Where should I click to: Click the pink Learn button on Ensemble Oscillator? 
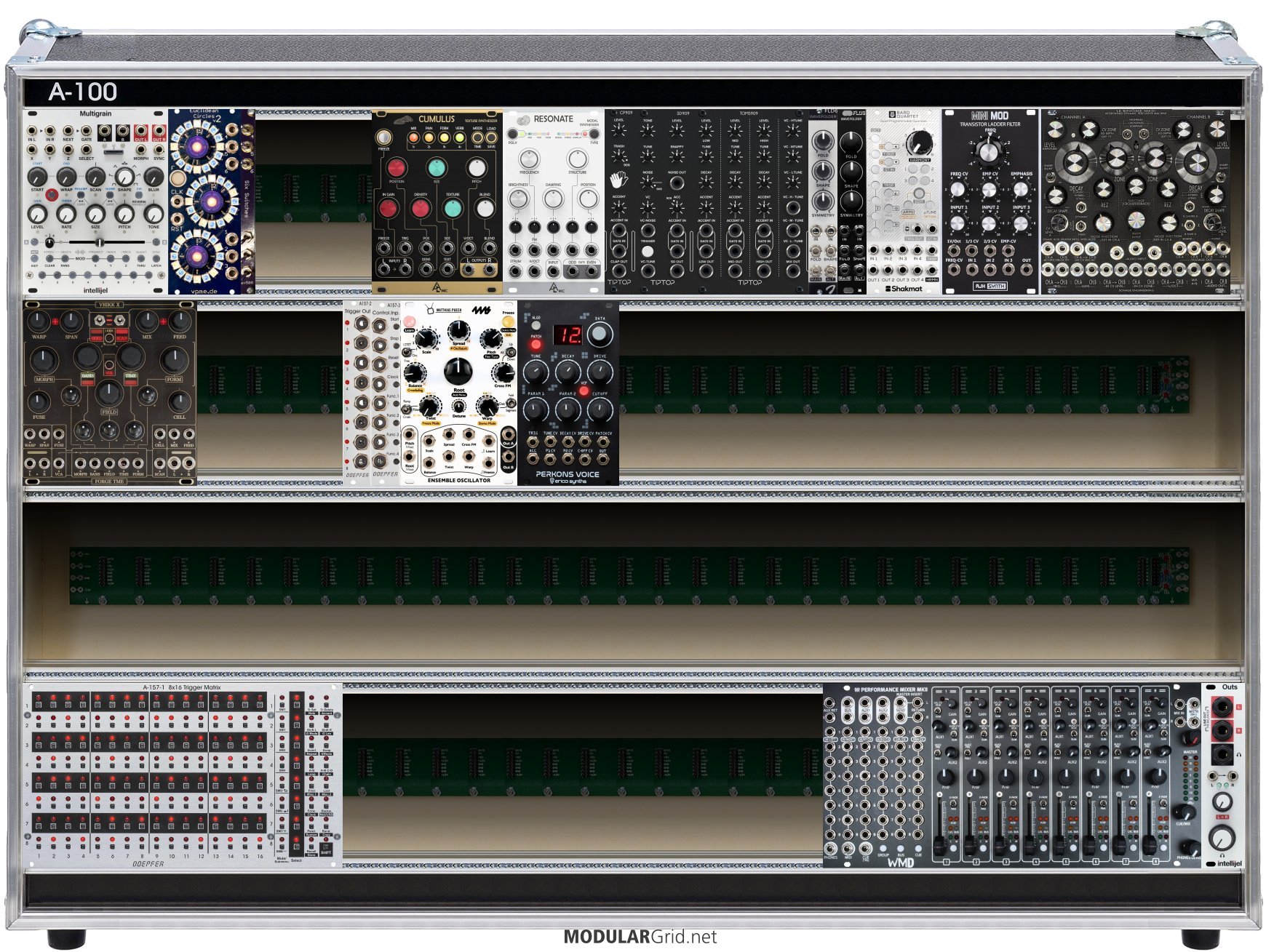tap(409, 321)
